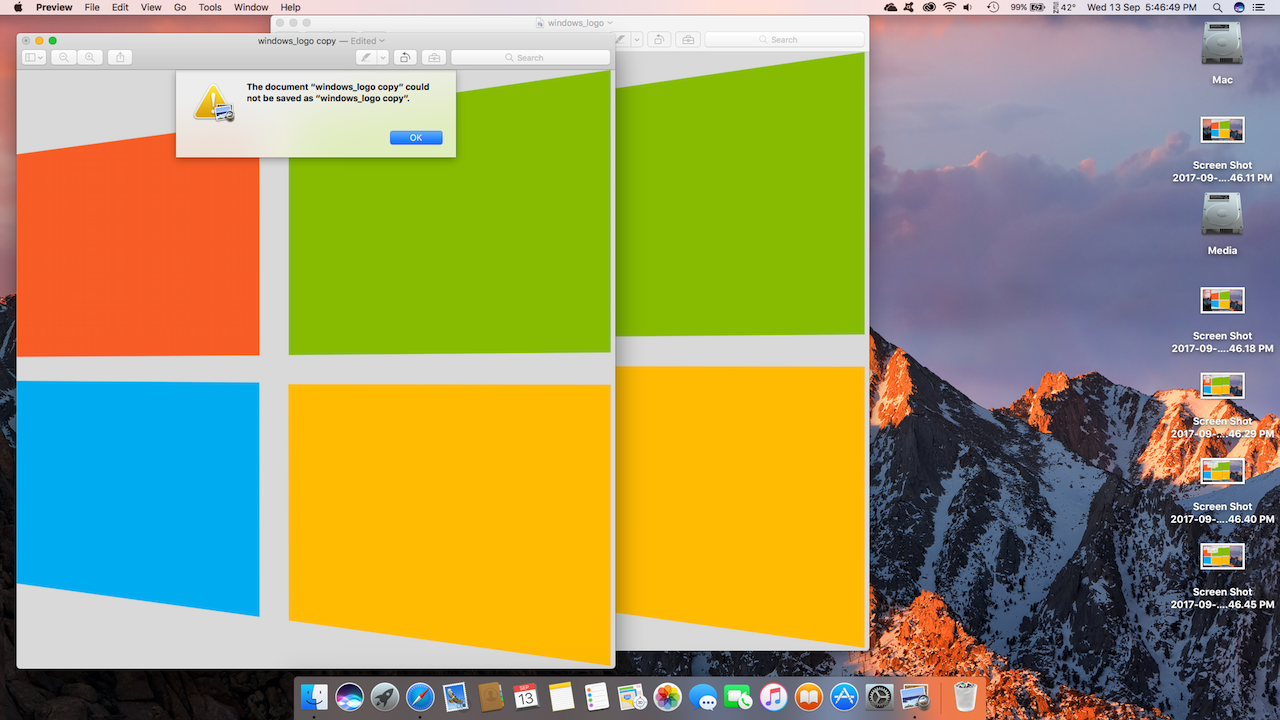
Task: Open App Store from the Dock
Action: pyautogui.click(x=844, y=696)
